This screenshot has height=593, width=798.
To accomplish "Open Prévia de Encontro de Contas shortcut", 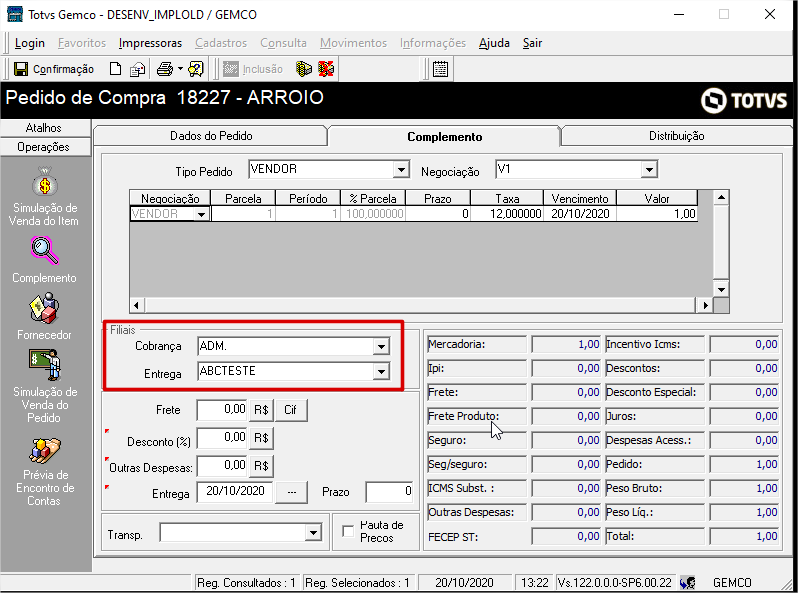I will [45, 451].
